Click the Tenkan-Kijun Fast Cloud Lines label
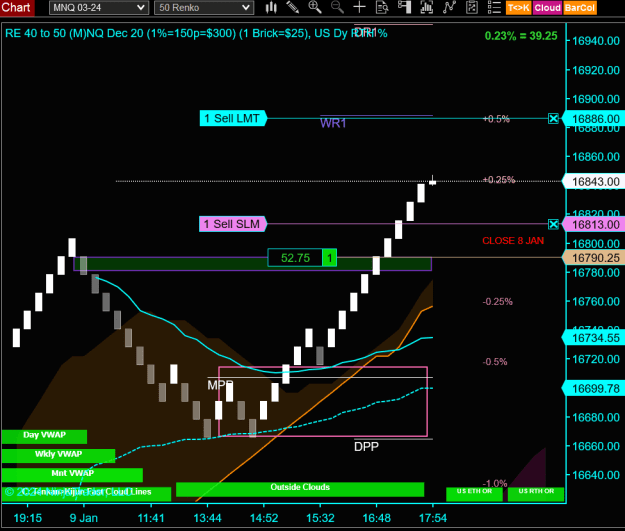Image resolution: width=625 pixels, height=531 pixels. (x=86, y=492)
